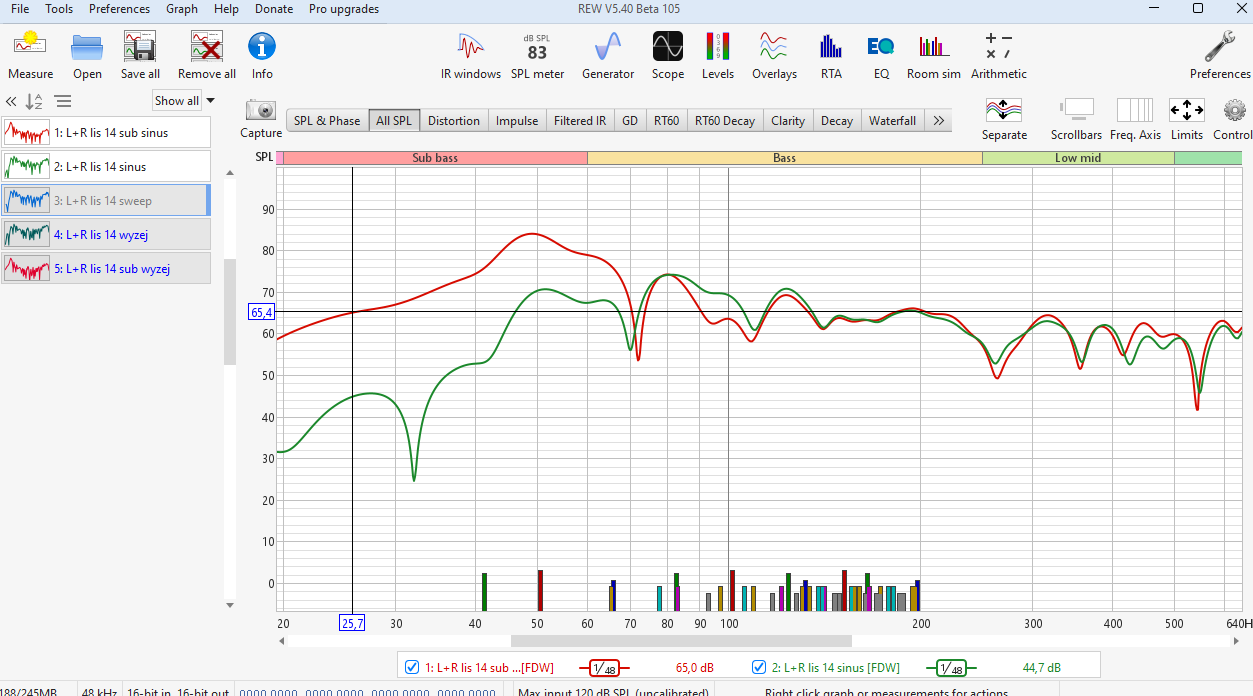Viewport: 1253px width, 696px height.
Task: Click the Remove all icon
Action: [207, 54]
